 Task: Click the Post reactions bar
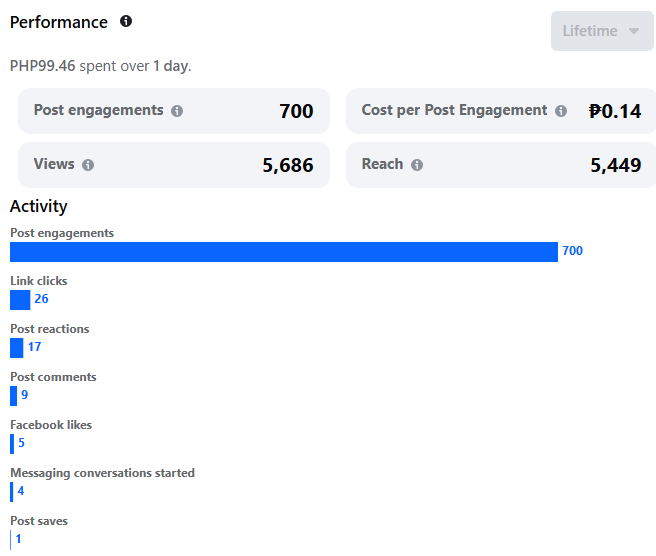coord(16,348)
